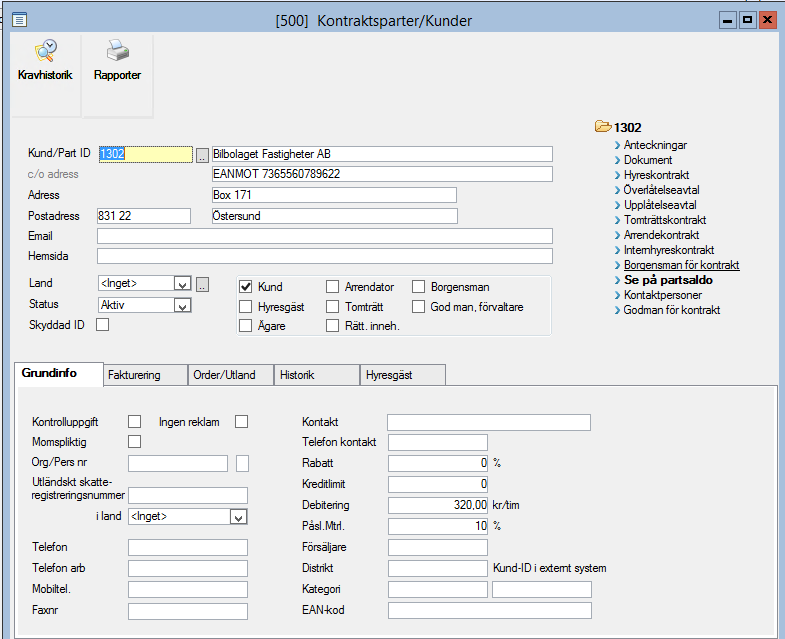Click the Utländskt skatteregistreringsnummer field
The image size is (785, 639).
(x=188, y=495)
